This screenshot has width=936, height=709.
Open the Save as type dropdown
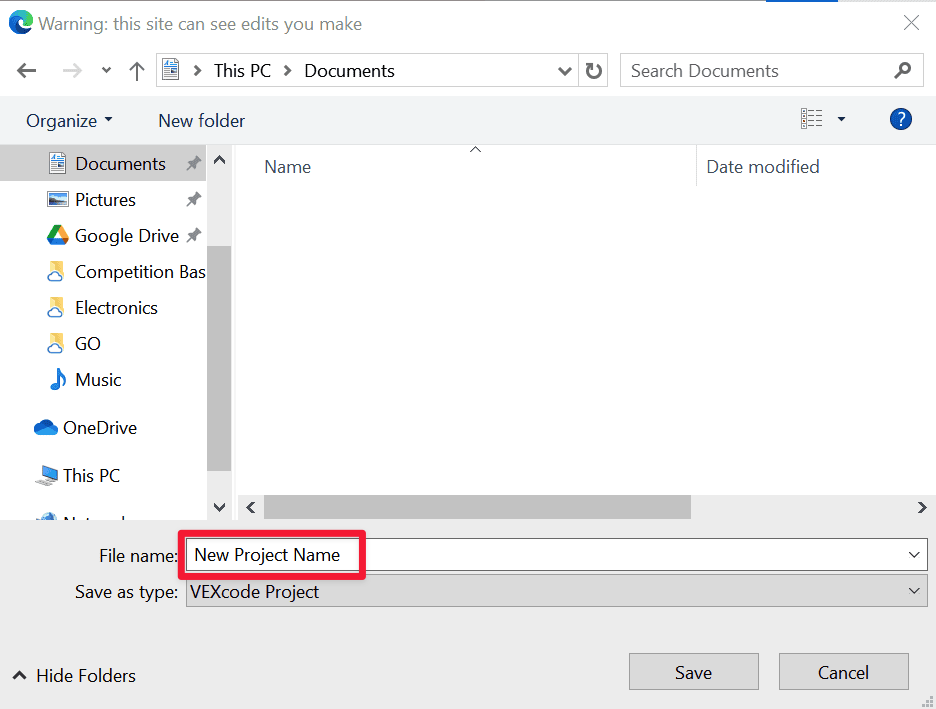click(x=912, y=591)
